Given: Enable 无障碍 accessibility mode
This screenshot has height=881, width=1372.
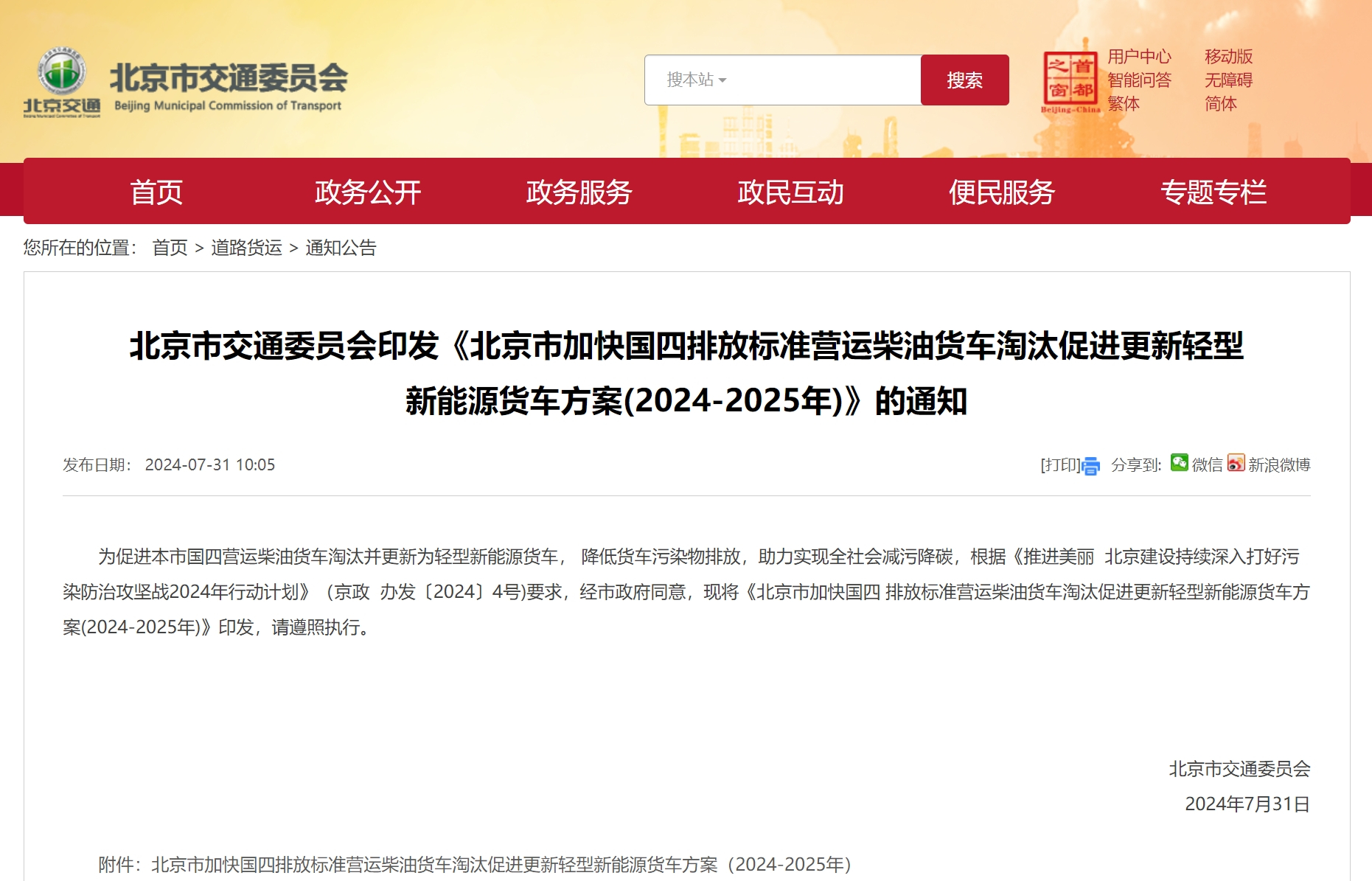Looking at the screenshot, I should coord(1228,80).
